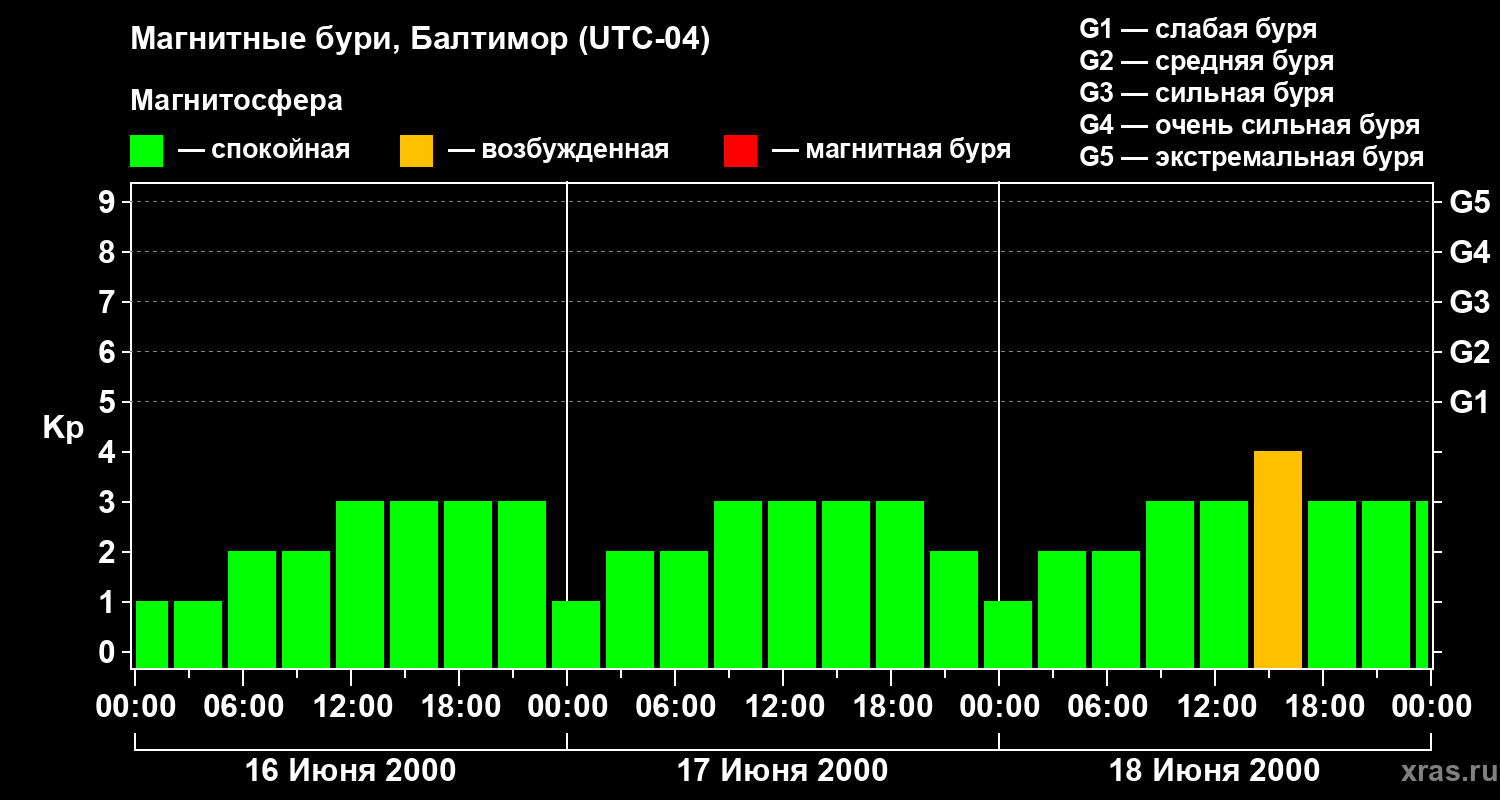The image size is (1500, 800).
Task: Click the 'Магнитосфера' heading
Action: tap(236, 101)
